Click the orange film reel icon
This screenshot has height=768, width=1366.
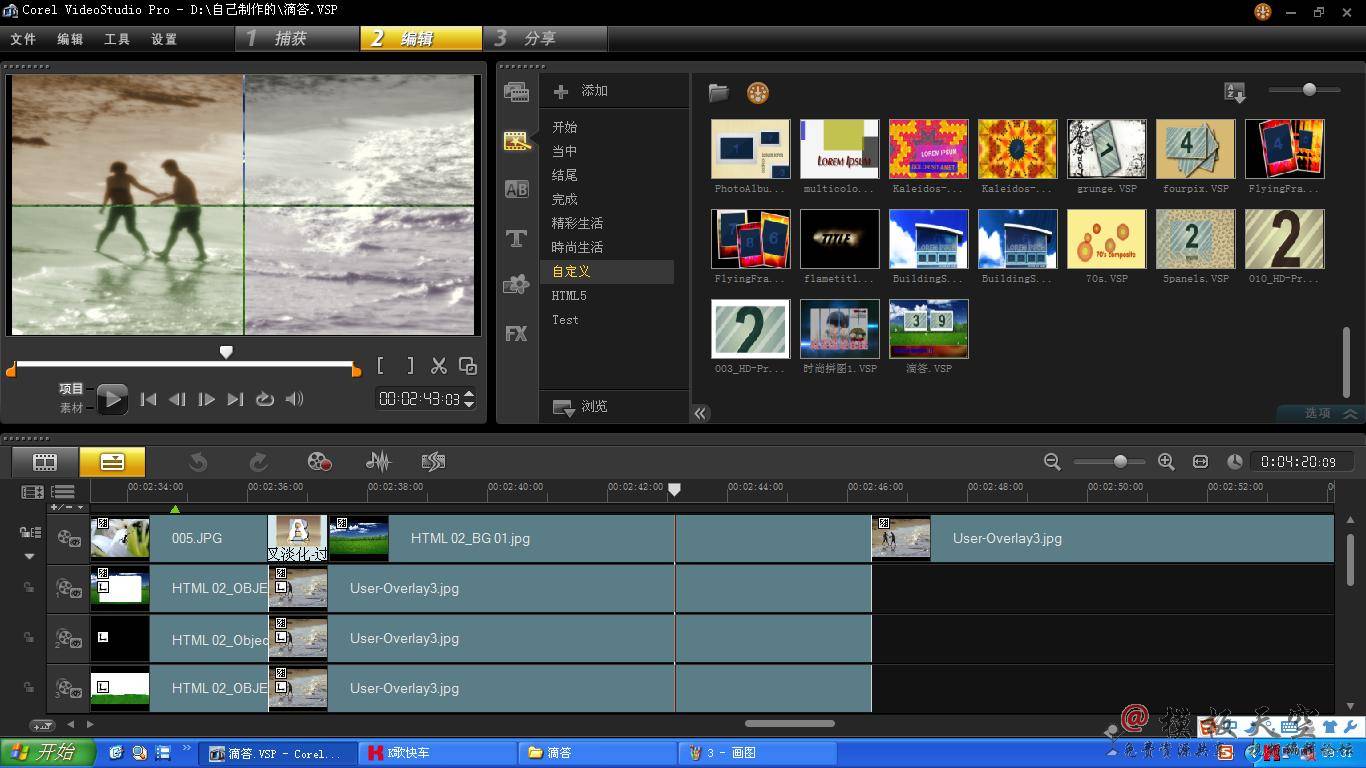758,93
